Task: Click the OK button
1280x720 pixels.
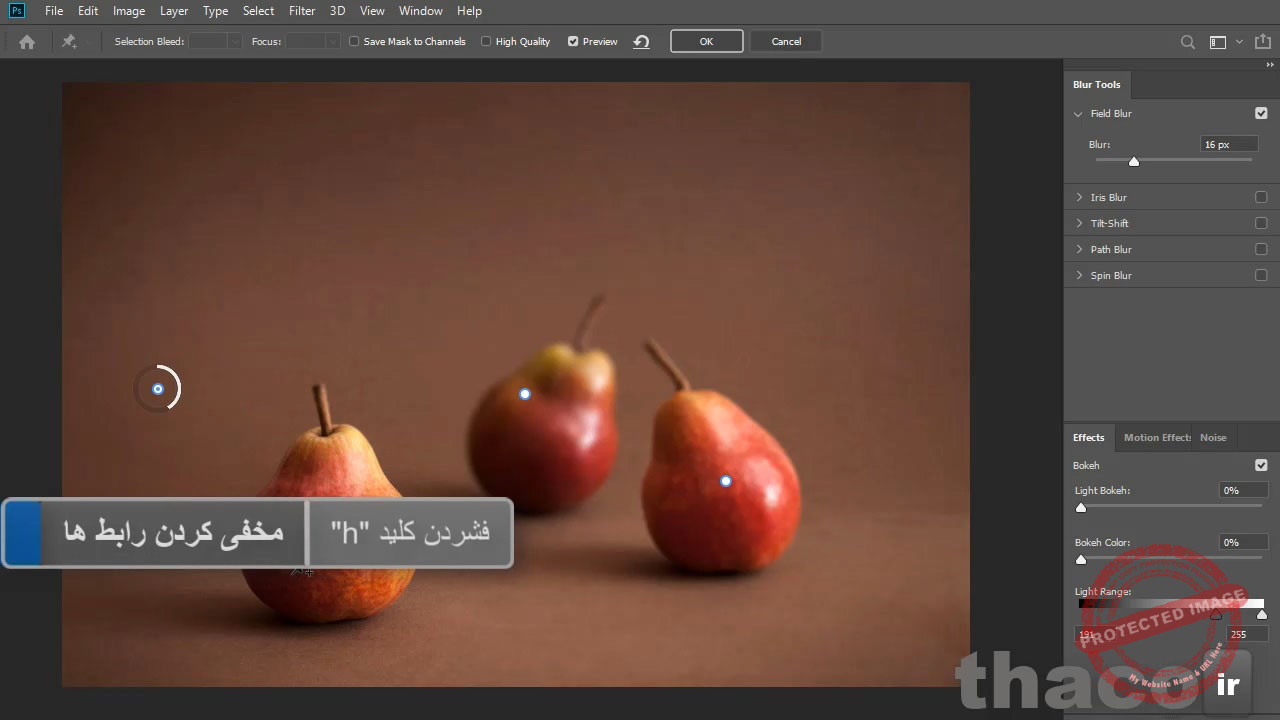Action: [x=706, y=42]
